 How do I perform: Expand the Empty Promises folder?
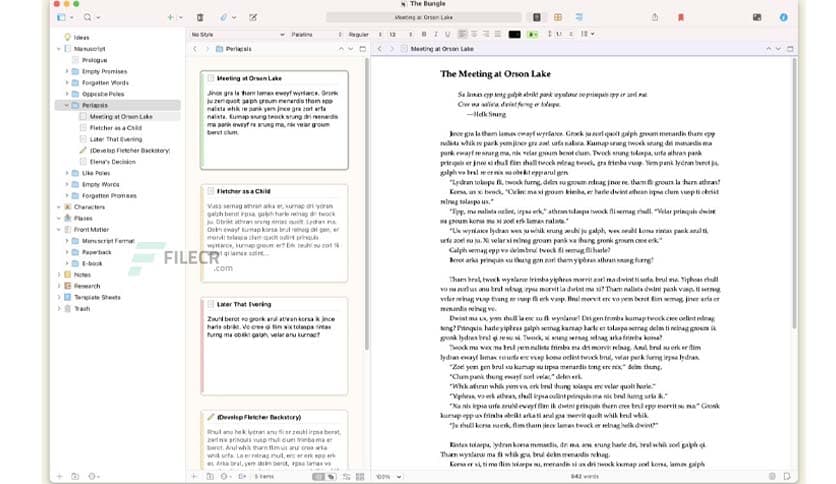(x=67, y=71)
